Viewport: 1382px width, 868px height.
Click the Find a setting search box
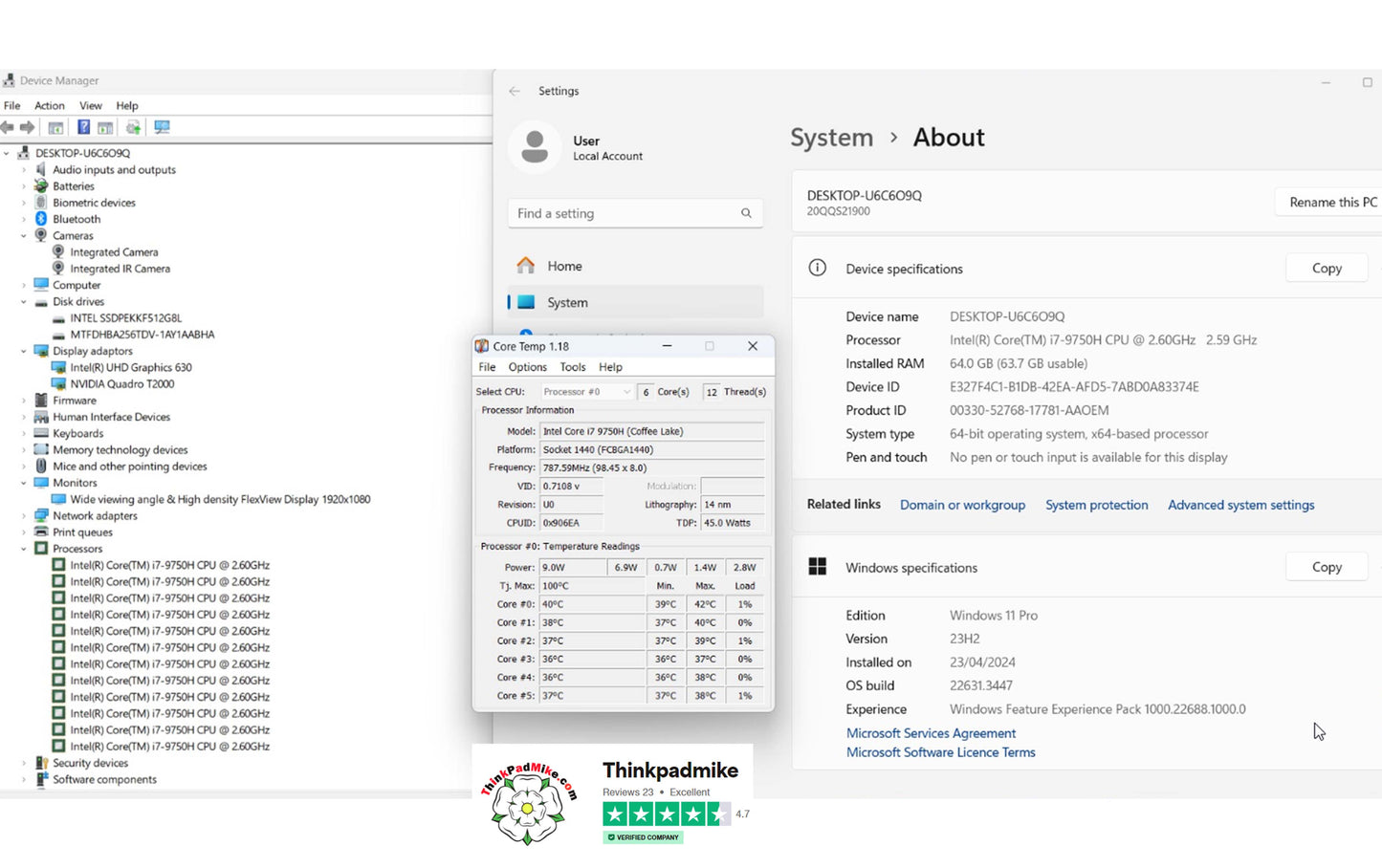click(x=635, y=213)
